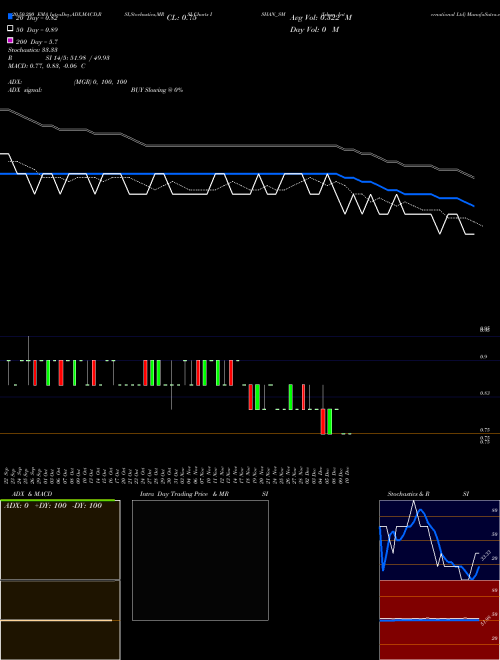This screenshot has height=660, width=500.
Task: Click the orange 0.75 price level line
Action: [x=250, y=434]
